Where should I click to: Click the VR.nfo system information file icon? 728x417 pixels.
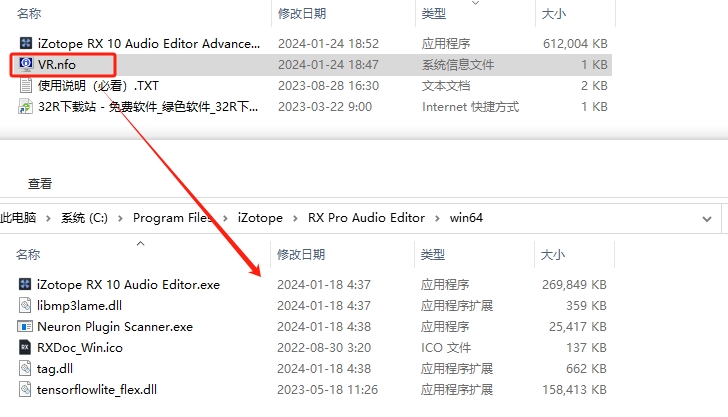[x=26, y=65]
